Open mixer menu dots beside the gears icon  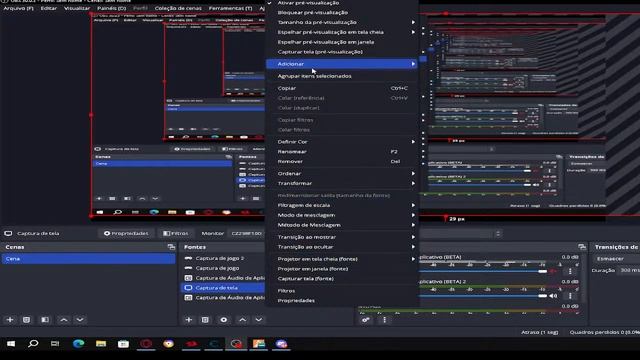point(384,320)
